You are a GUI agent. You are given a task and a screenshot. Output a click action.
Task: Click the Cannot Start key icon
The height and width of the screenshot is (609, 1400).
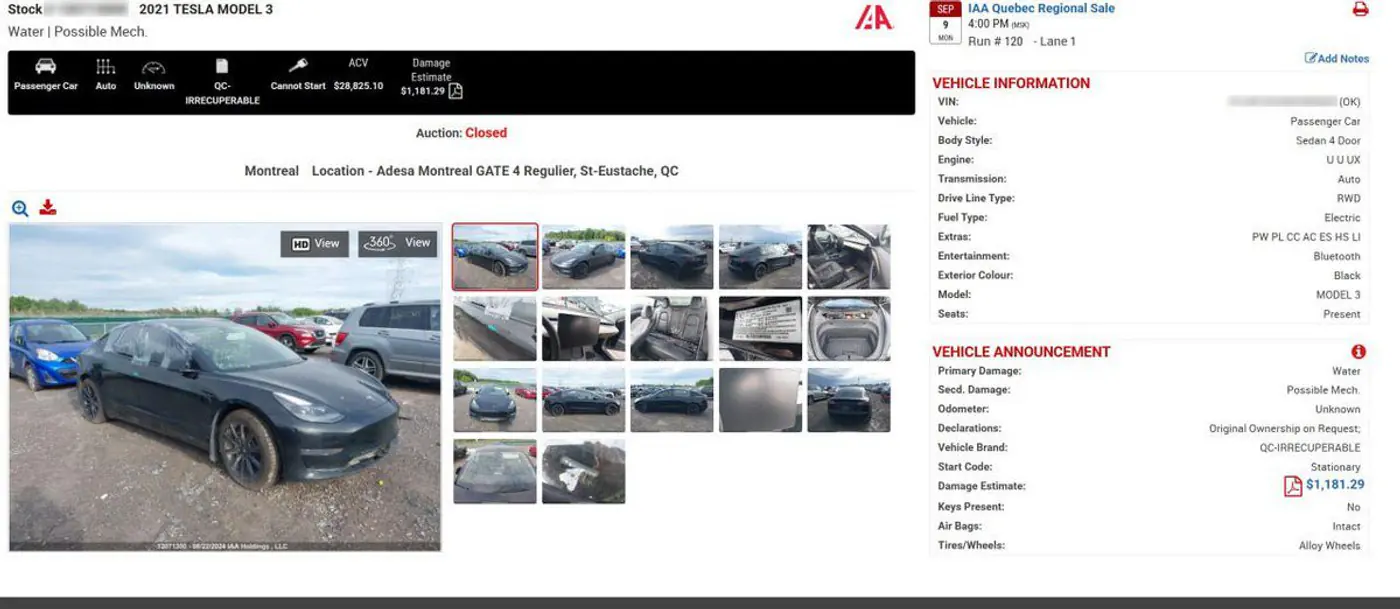click(x=298, y=66)
